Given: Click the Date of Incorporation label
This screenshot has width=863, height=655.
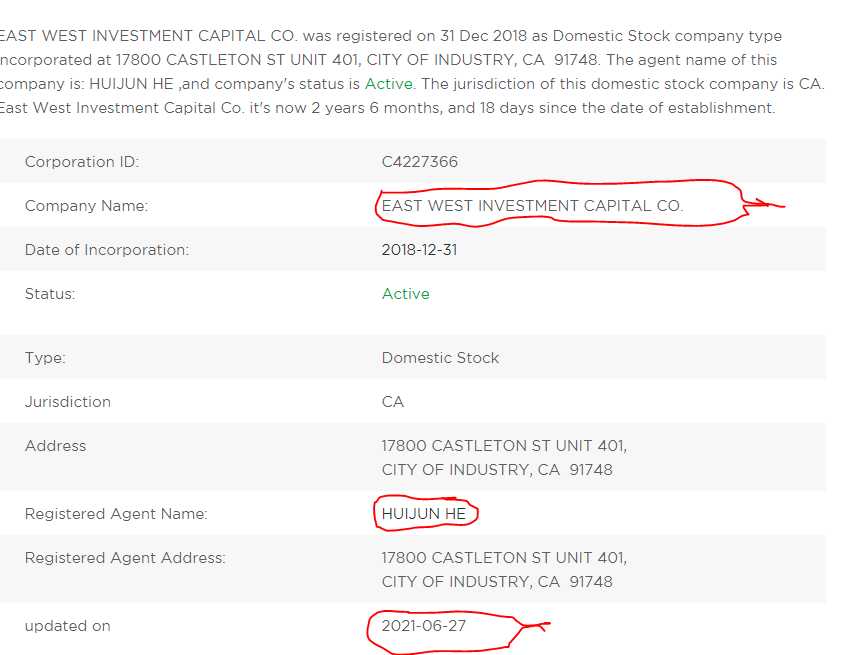Looking at the screenshot, I should (107, 250).
